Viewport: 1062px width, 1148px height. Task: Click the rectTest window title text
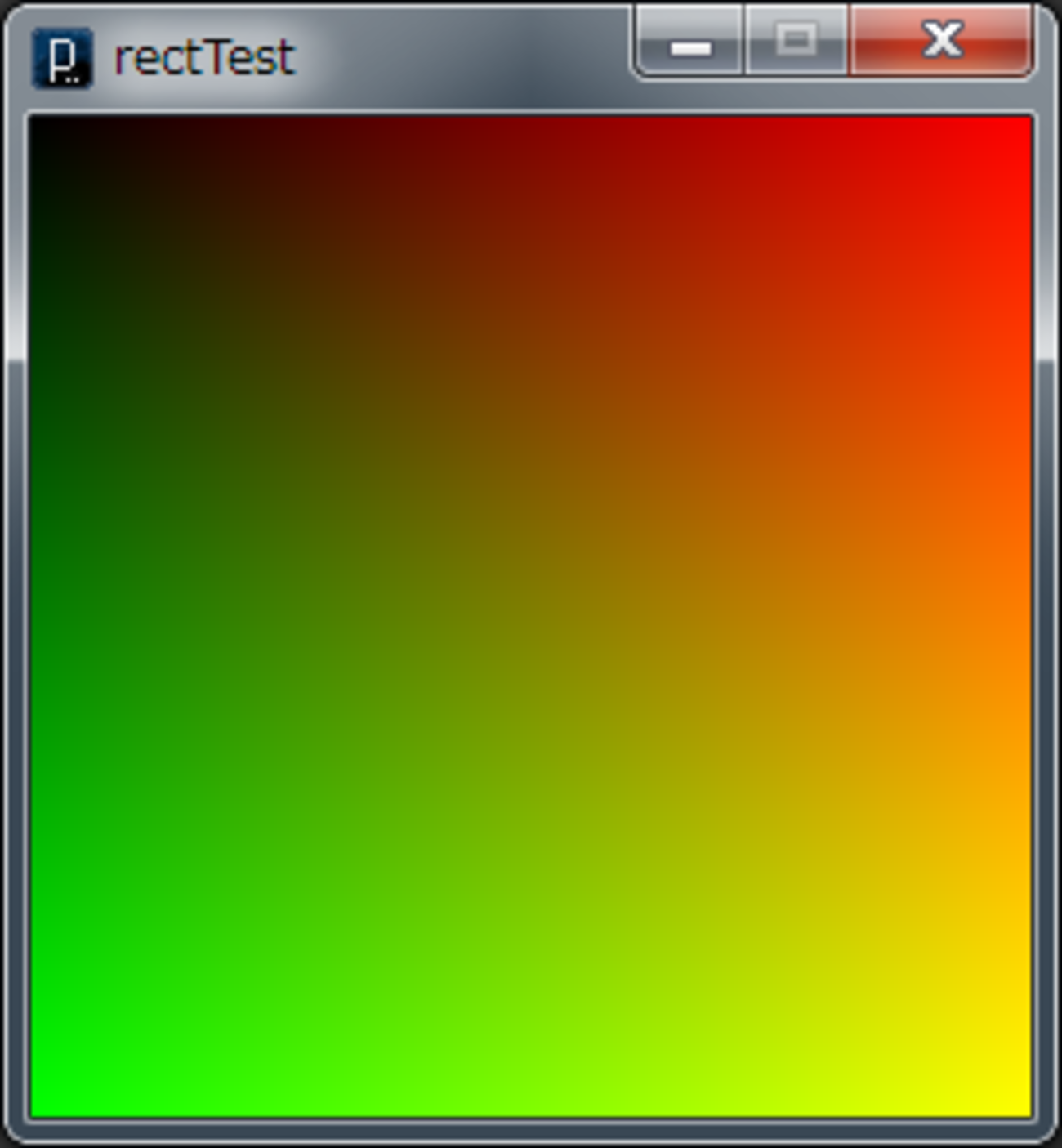point(203,58)
